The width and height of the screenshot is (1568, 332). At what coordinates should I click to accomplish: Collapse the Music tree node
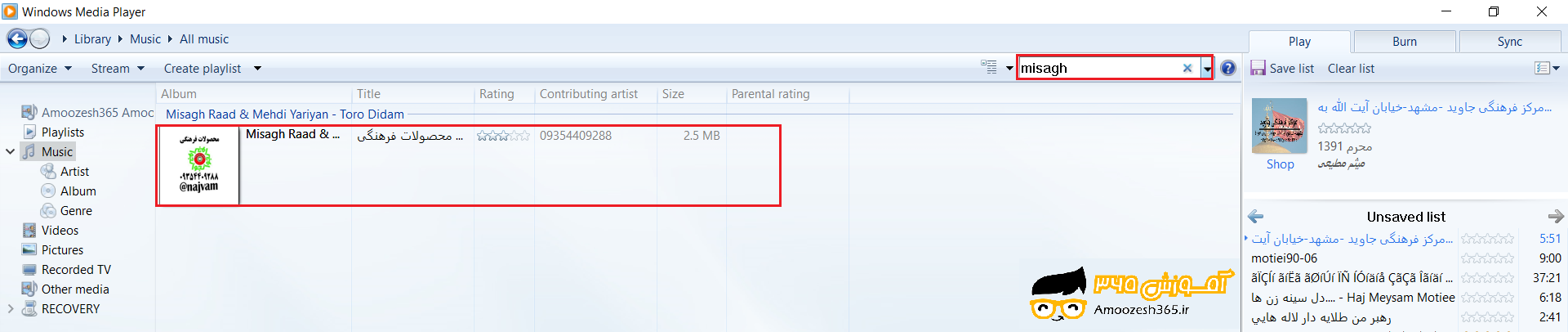pyautogui.click(x=10, y=151)
